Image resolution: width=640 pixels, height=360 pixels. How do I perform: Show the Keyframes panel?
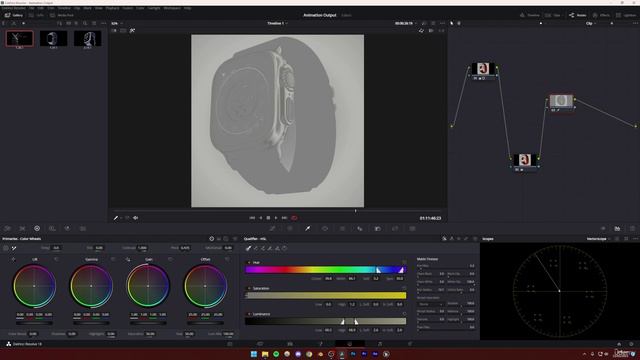tap(603, 229)
